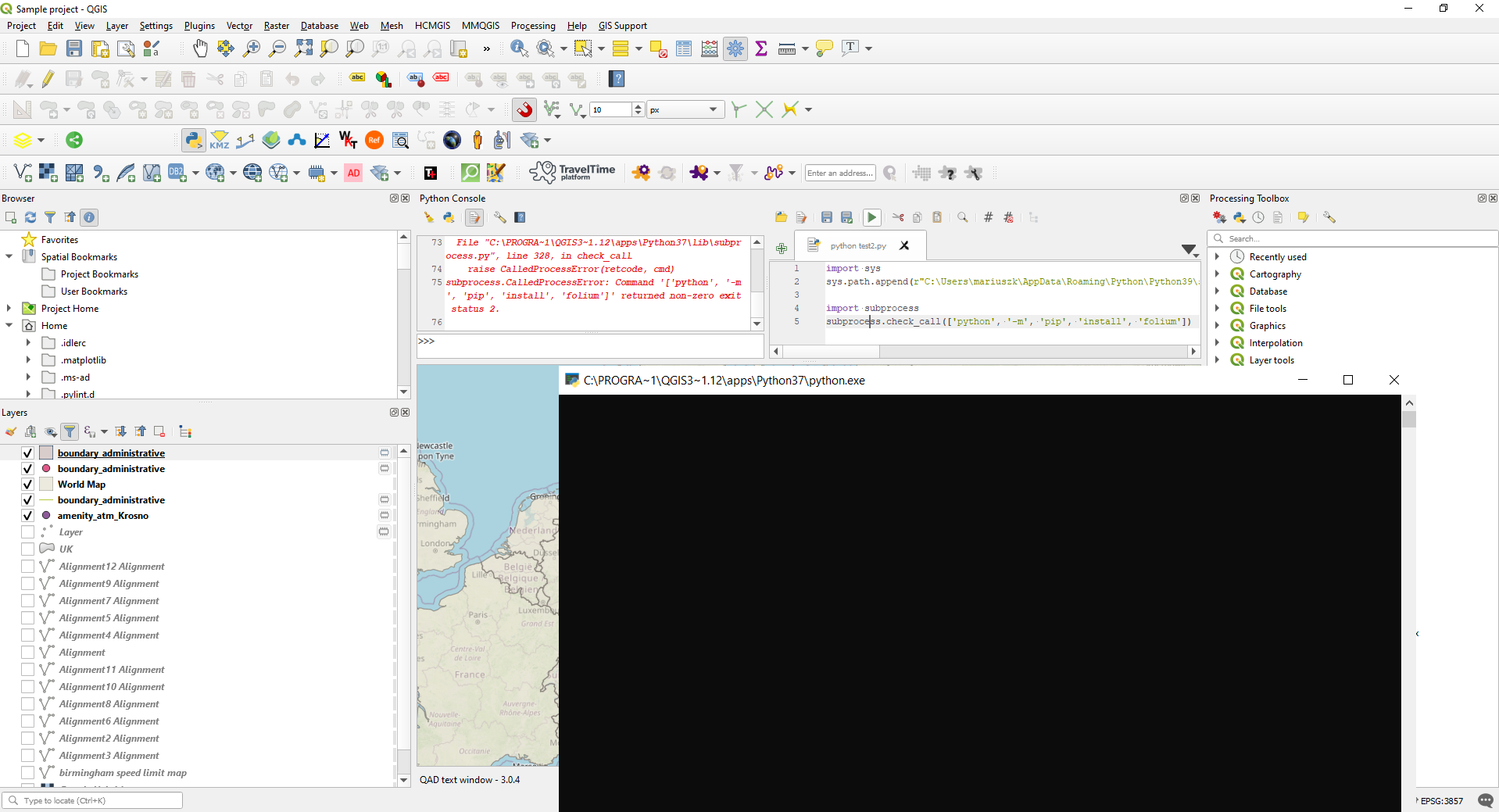Toggle visibility of amenity_atm_Krosno layer
Image resolution: width=1499 pixels, height=812 pixels.
click(x=27, y=516)
